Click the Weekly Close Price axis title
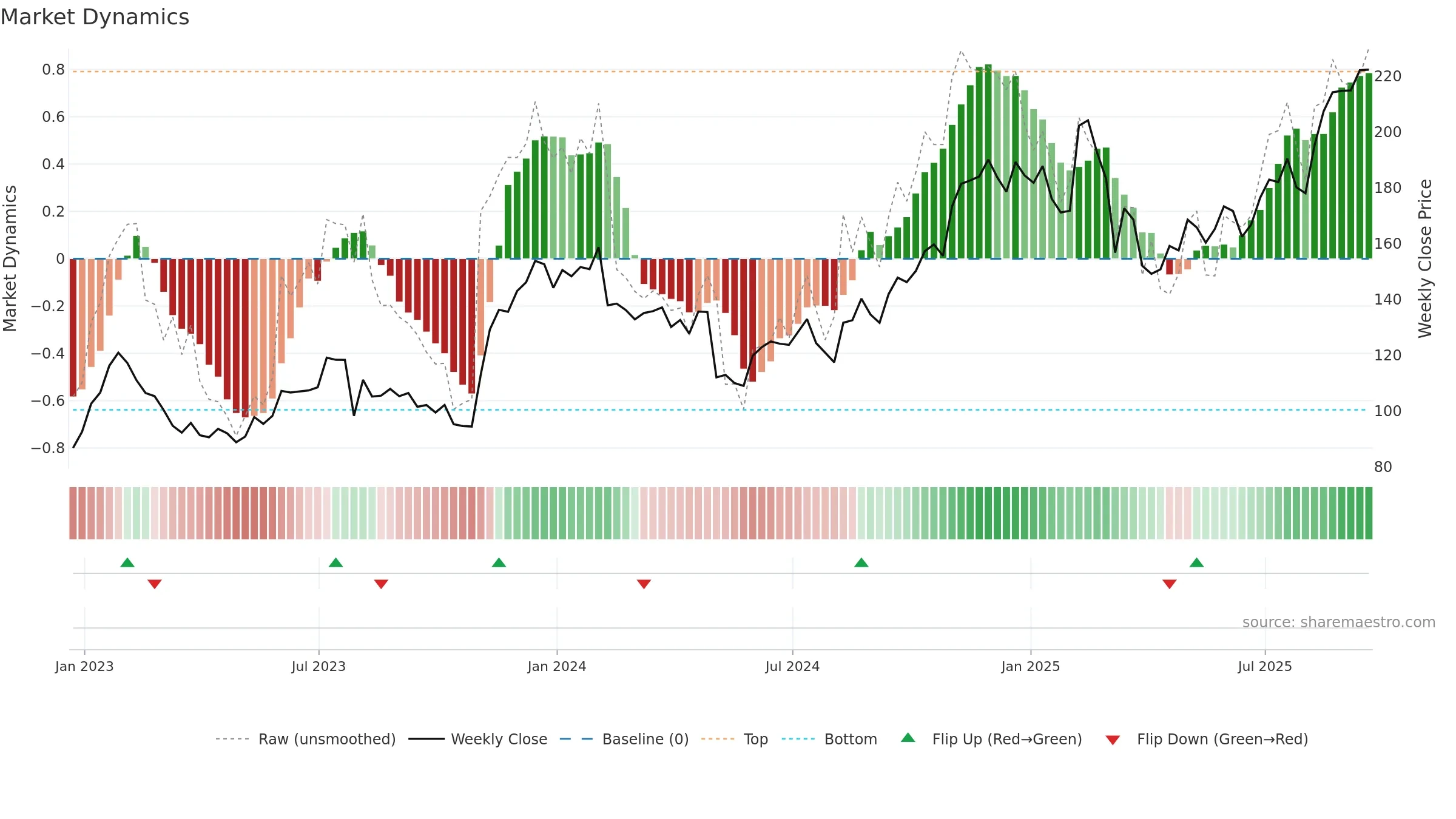Image resolution: width=1456 pixels, height=819 pixels. 1425,258
